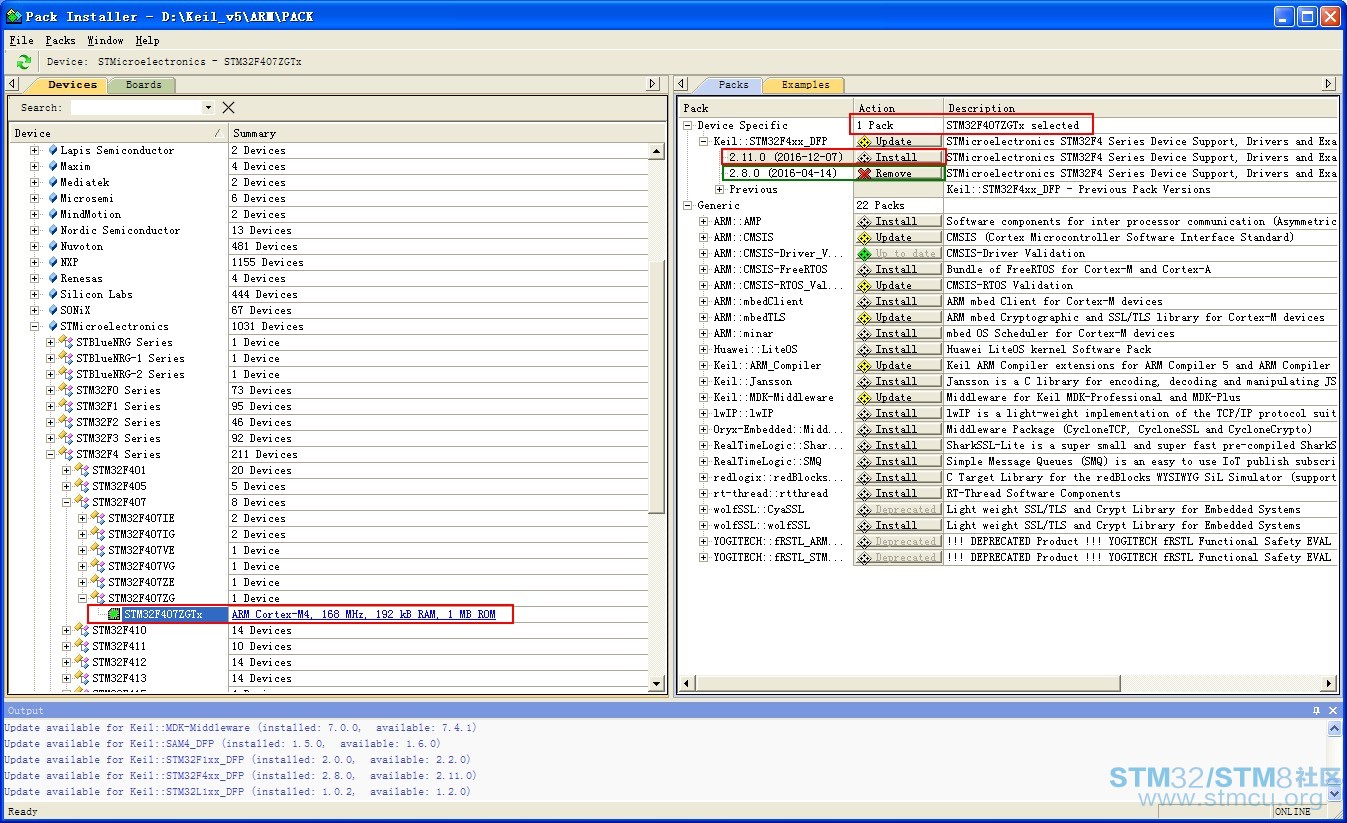Select the STM32F407ZGTx device row
This screenshot has height=823, width=1347.
[162, 614]
